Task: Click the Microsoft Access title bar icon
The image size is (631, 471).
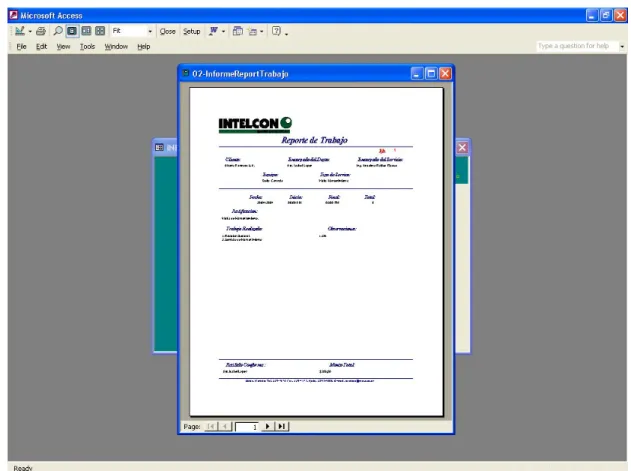Action: 14,15
